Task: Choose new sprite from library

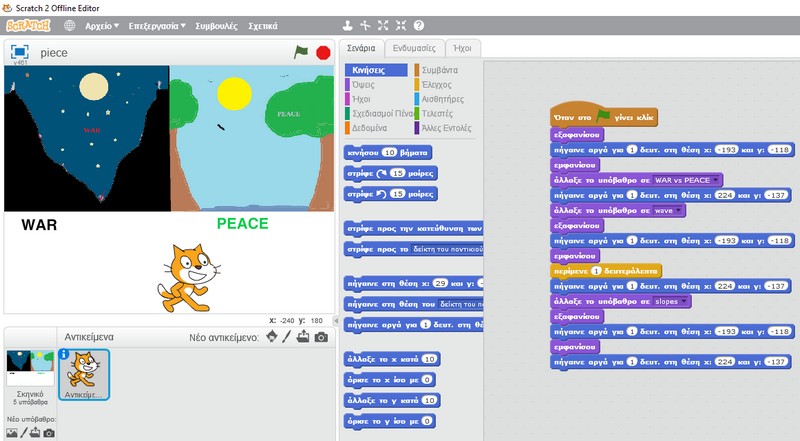Action: coord(270,338)
